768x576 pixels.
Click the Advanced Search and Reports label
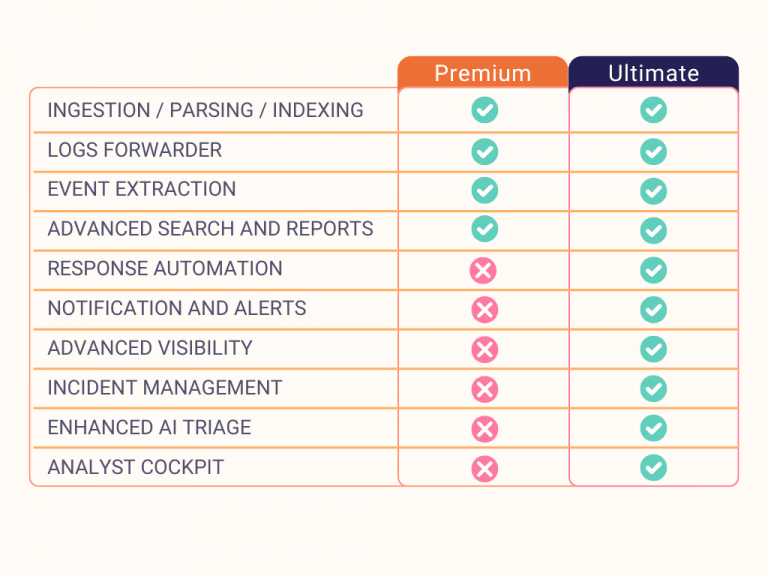pos(210,229)
